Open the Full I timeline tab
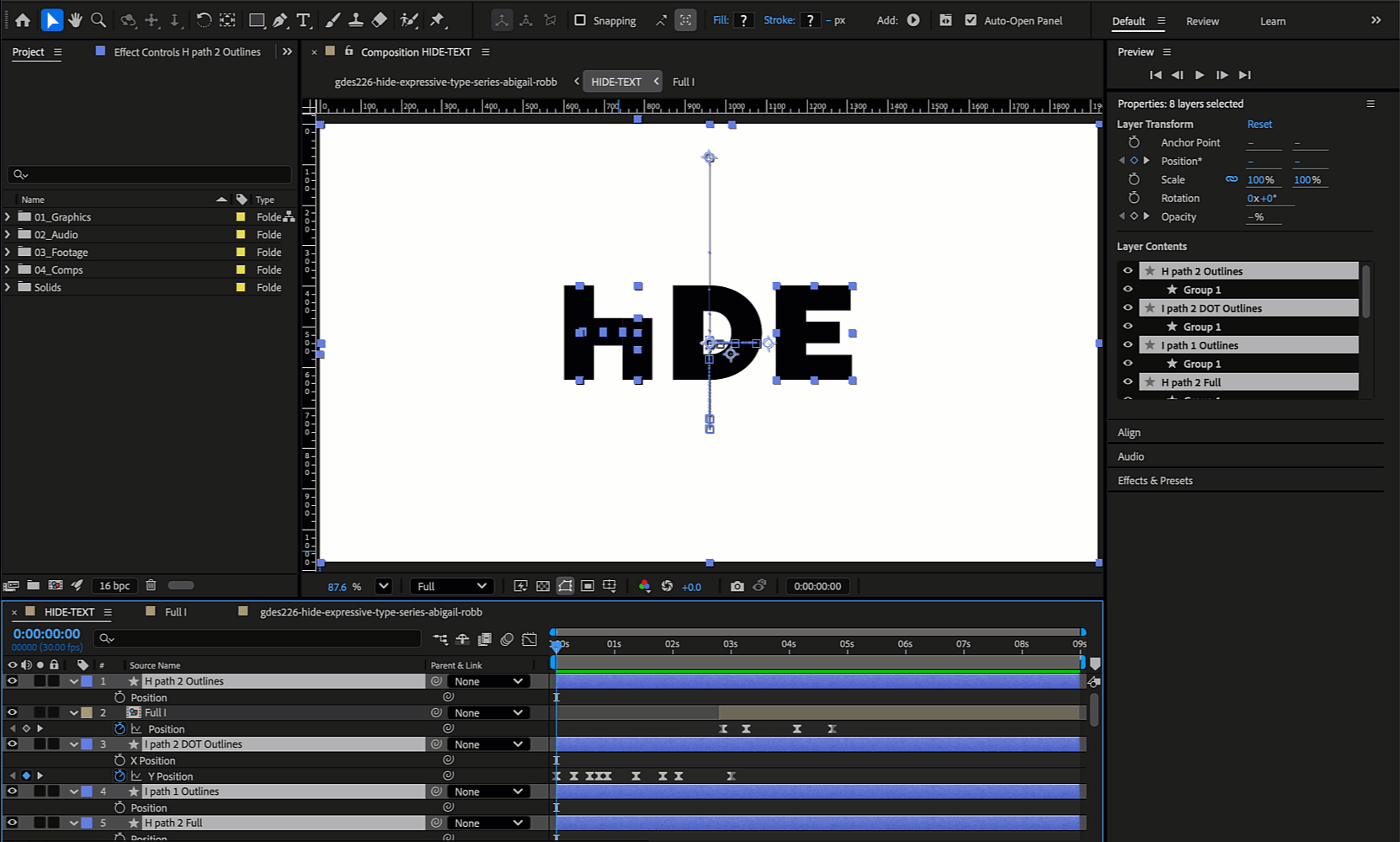This screenshot has width=1400, height=842. pyautogui.click(x=175, y=612)
